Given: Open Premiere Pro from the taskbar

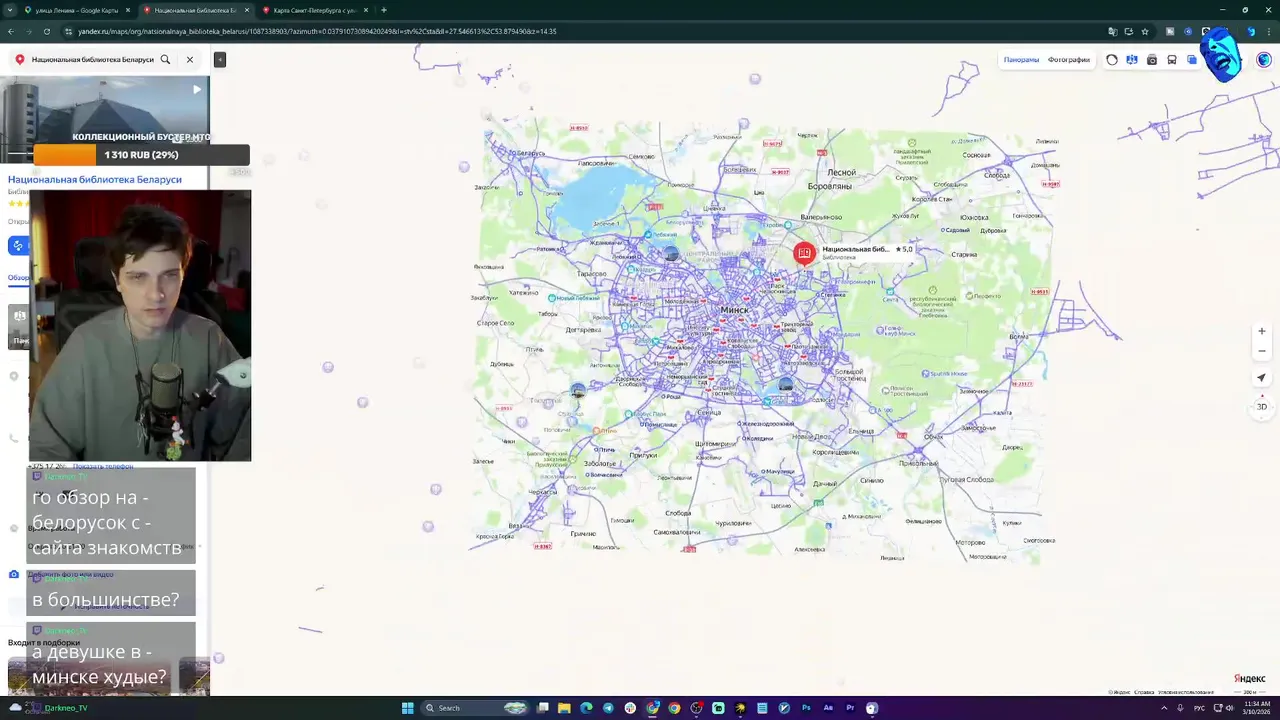Looking at the screenshot, I should 850,708.
